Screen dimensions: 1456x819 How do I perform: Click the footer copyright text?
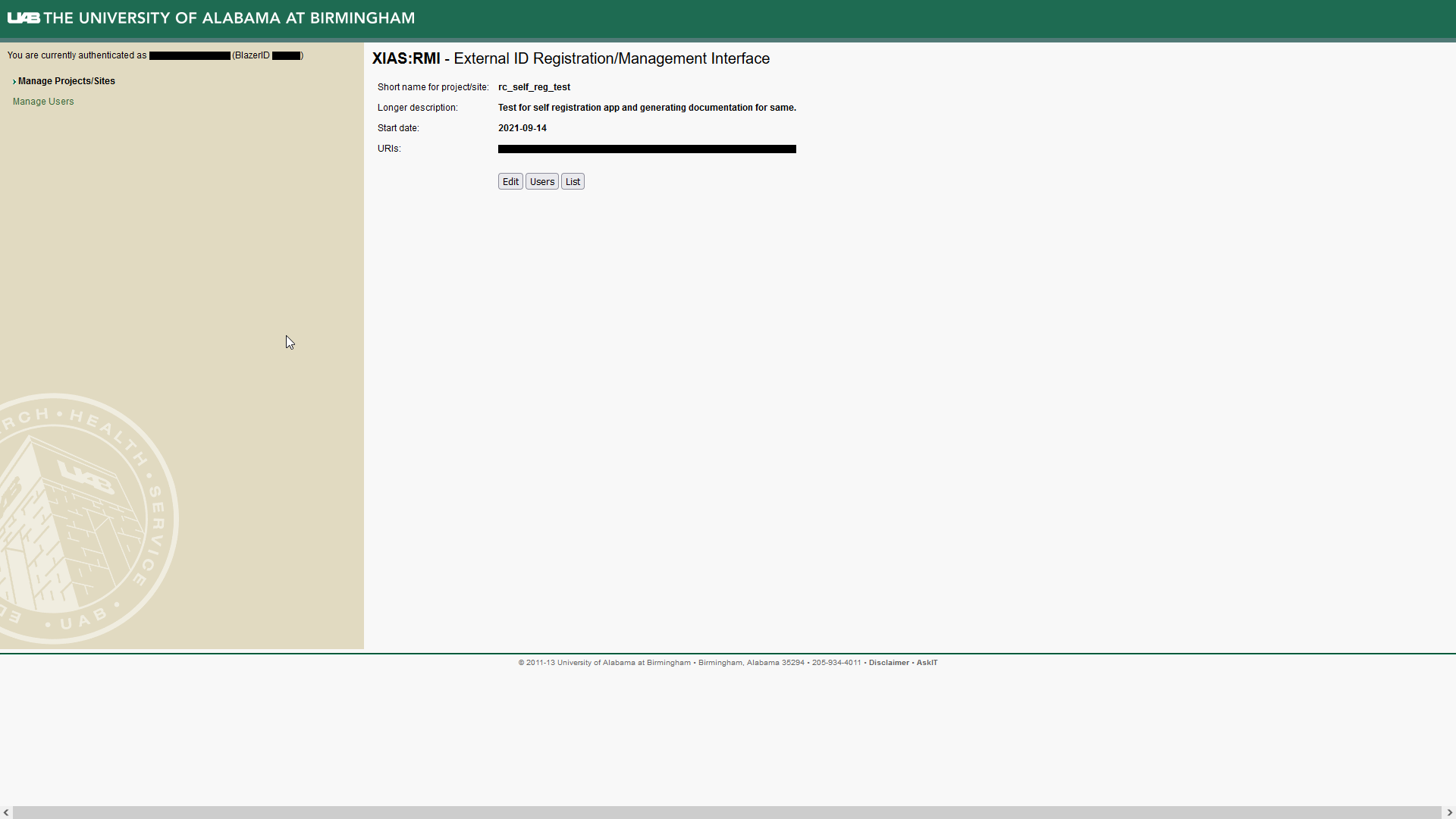pos(689,663)
